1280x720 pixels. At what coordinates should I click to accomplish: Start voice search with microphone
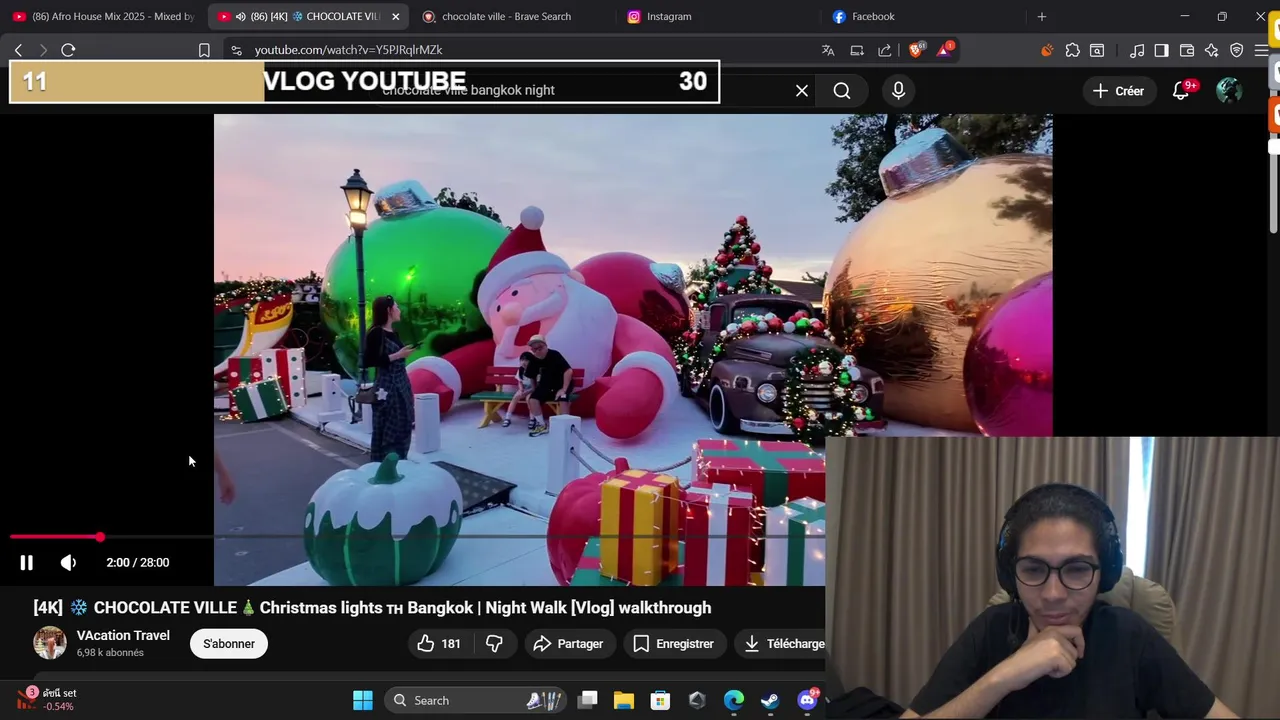point(898,91)
